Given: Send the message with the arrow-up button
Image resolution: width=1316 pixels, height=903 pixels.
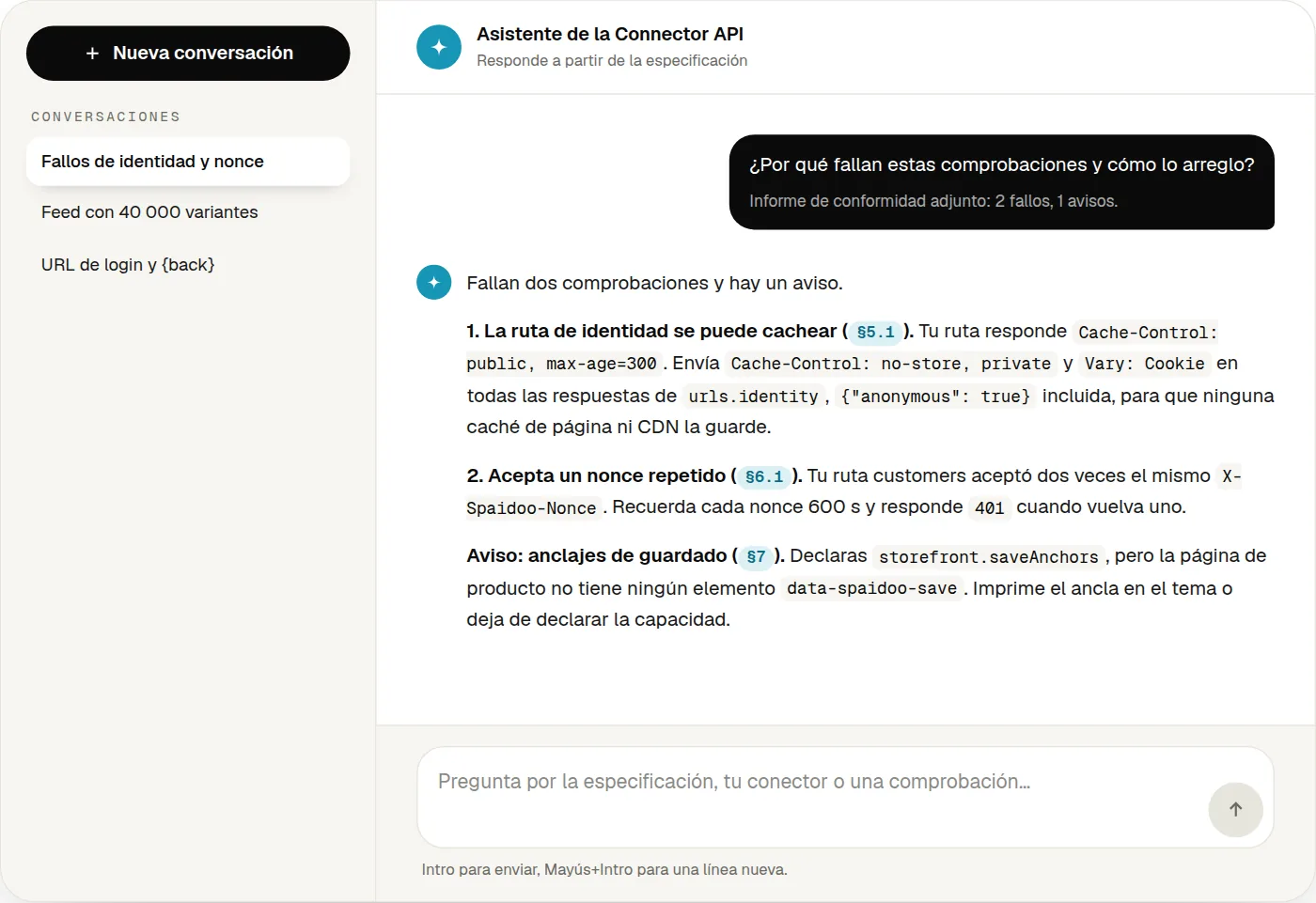Looking at the screenshot, I should pos(1235,809).
